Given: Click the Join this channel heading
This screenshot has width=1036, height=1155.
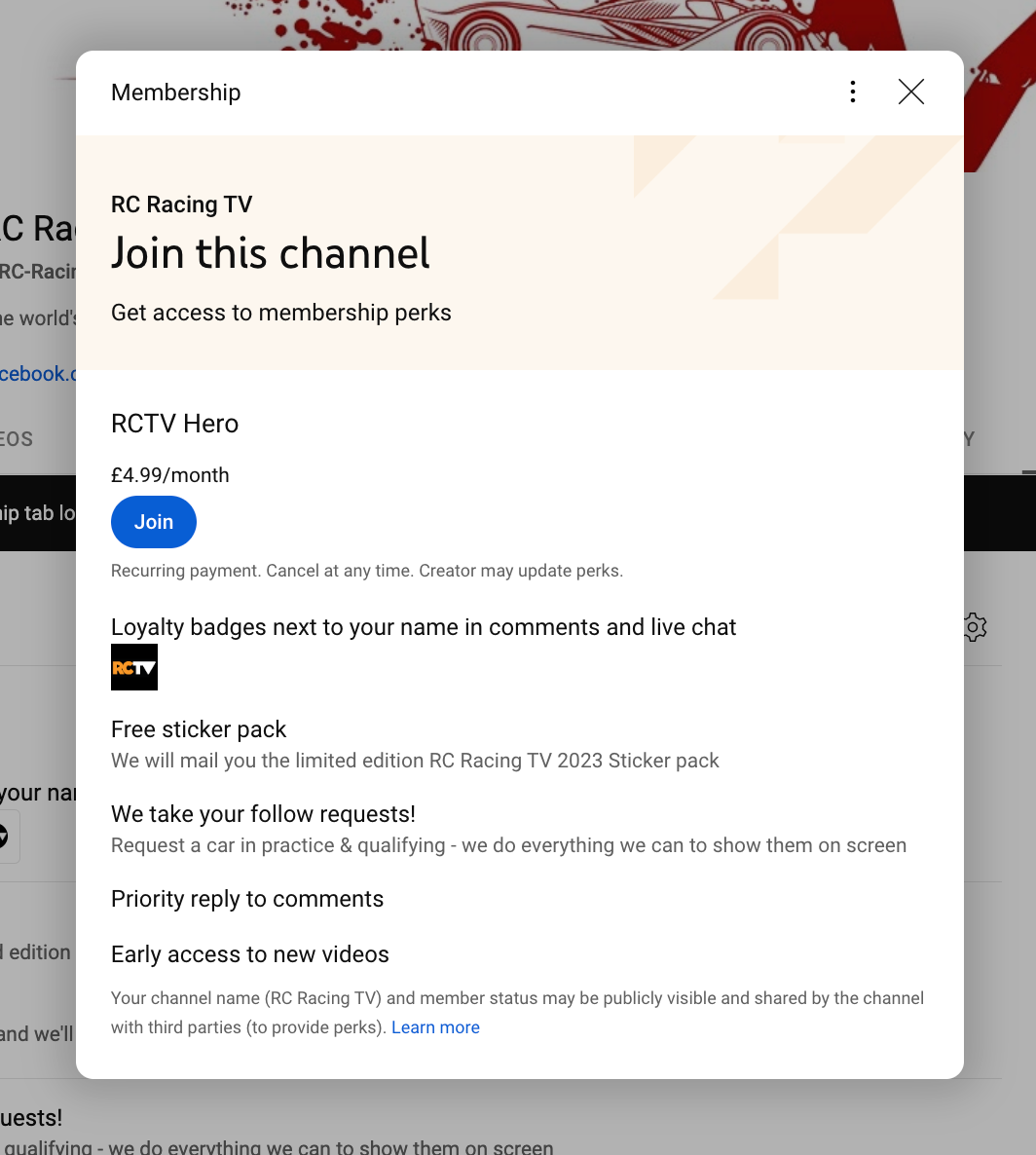Looking at the screenshot, I should [x=271, y=253].
